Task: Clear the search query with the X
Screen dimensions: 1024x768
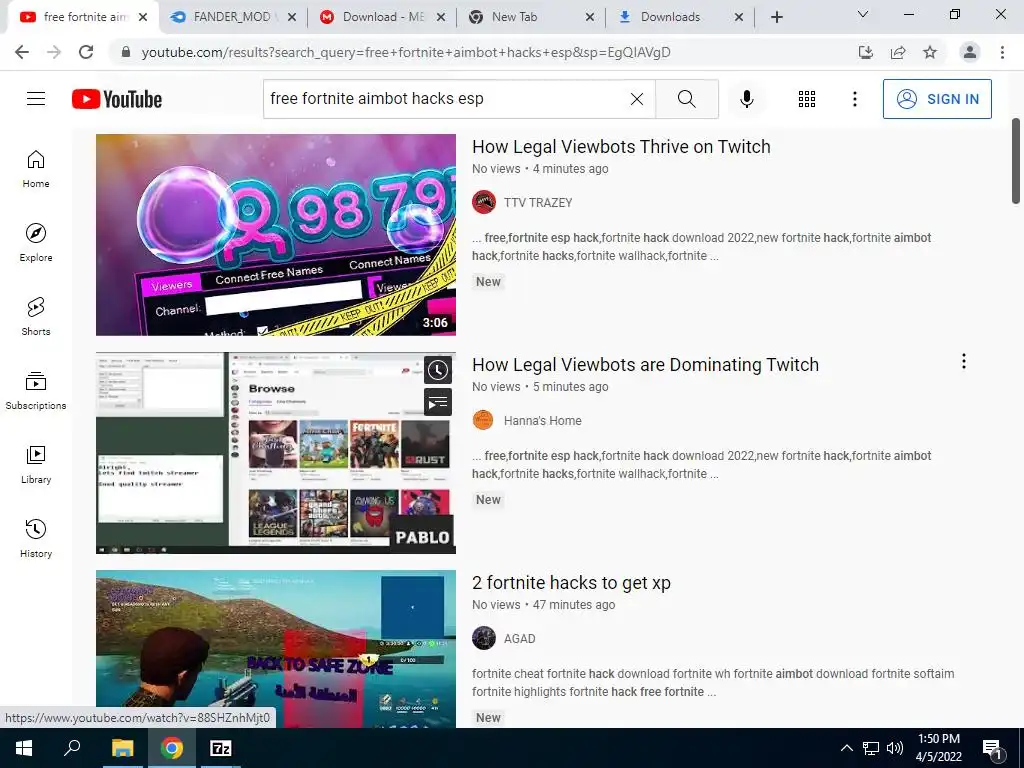Action: pos(637,99)
